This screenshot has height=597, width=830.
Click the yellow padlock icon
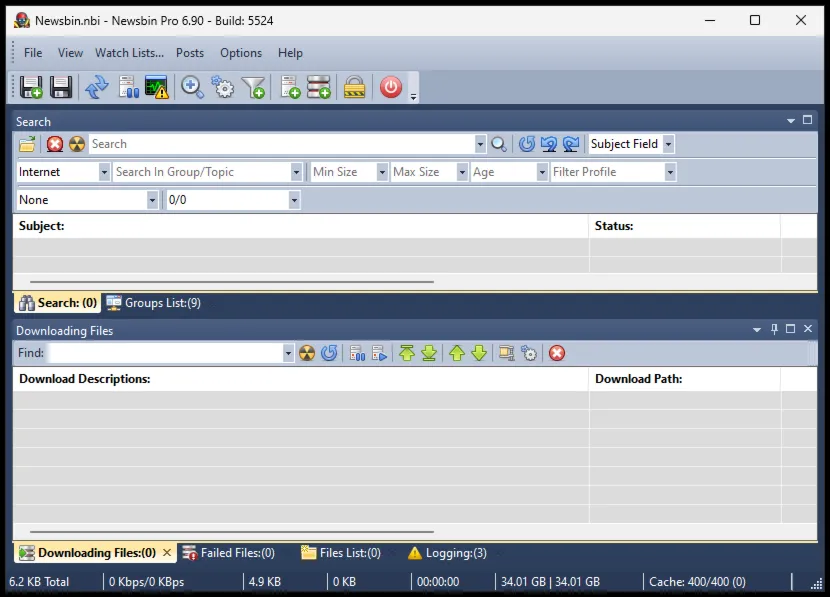point(354,87)
